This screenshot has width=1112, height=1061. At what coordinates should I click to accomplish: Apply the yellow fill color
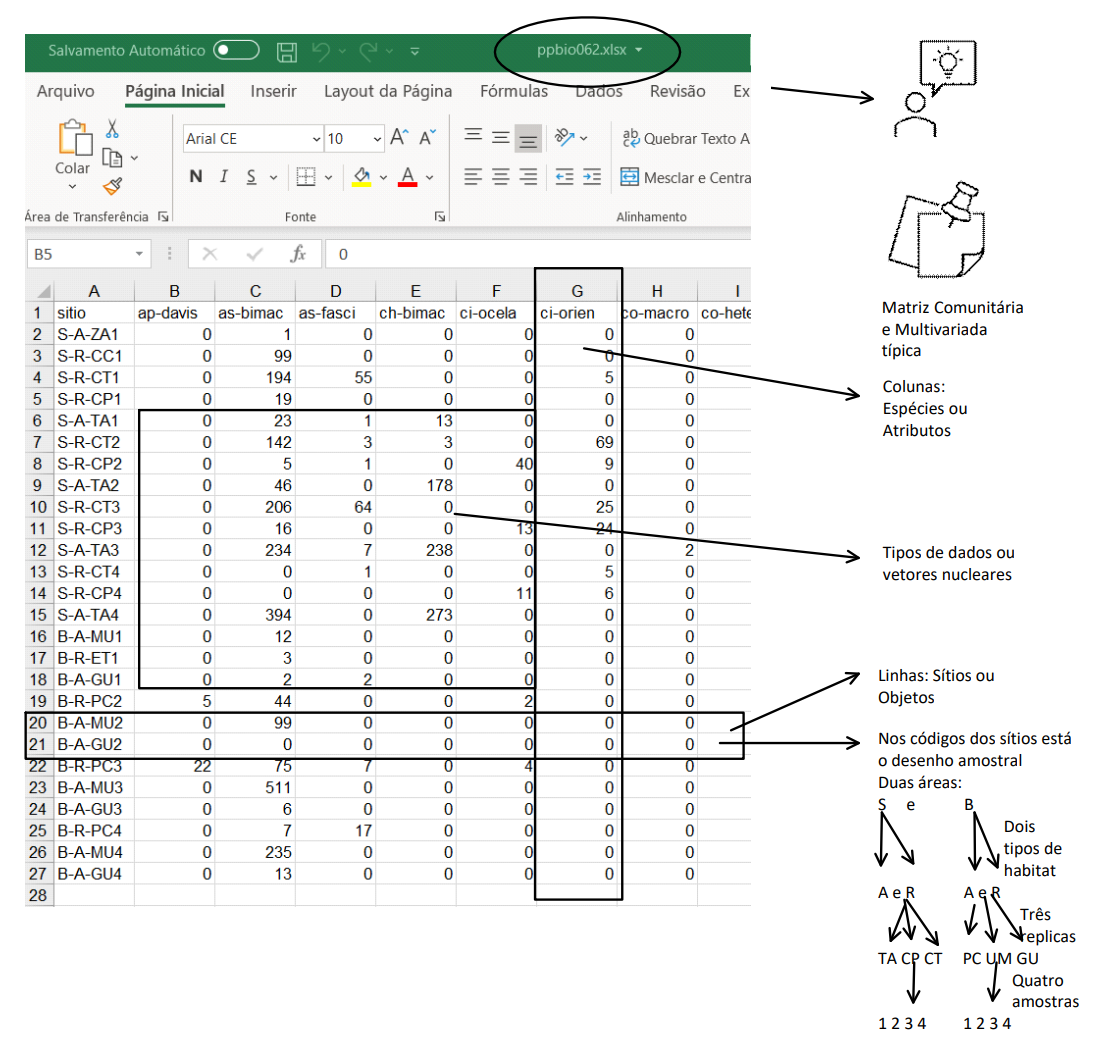click(x=362, y=177)
